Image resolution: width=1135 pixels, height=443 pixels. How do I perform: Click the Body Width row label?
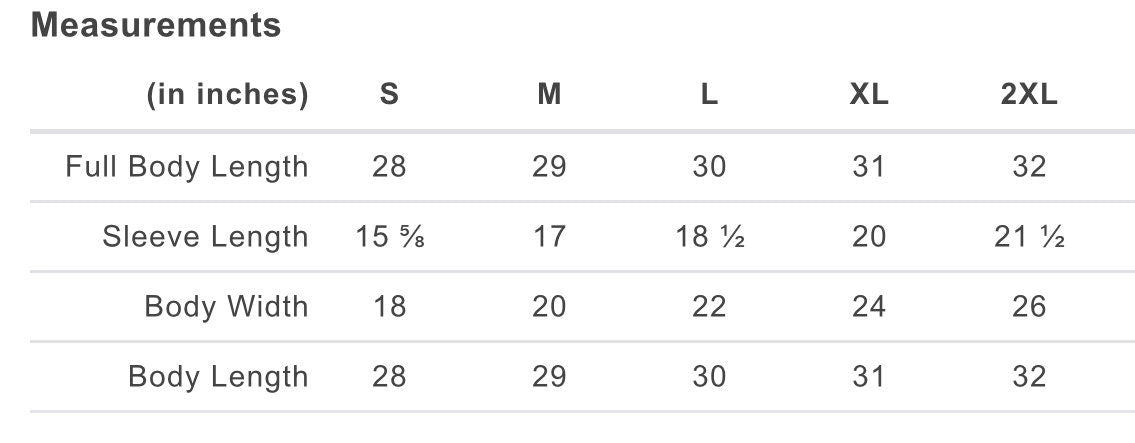pyautogui.click(x=226, y=306)
